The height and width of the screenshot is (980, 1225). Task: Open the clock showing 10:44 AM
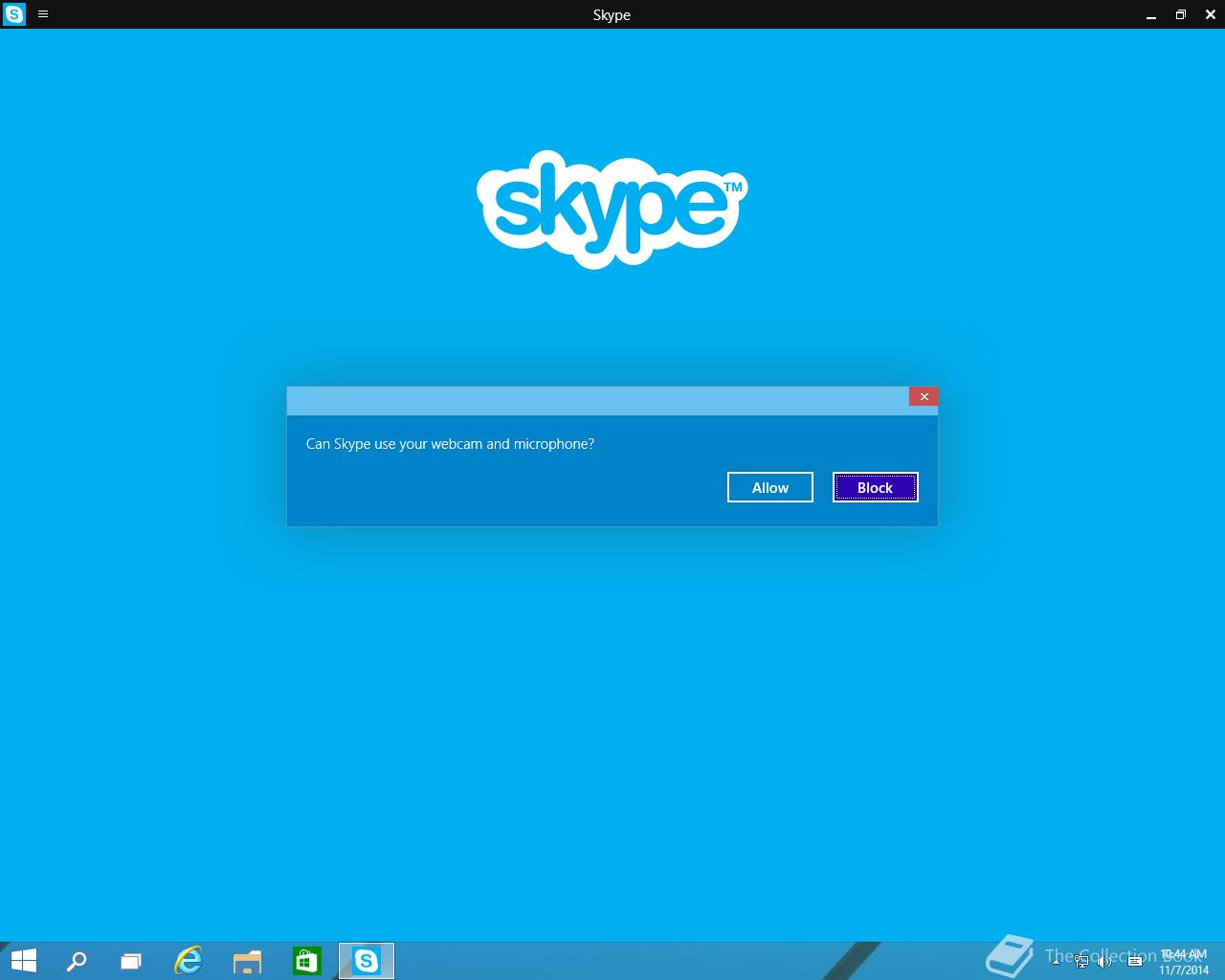(x=1184, y=962)
